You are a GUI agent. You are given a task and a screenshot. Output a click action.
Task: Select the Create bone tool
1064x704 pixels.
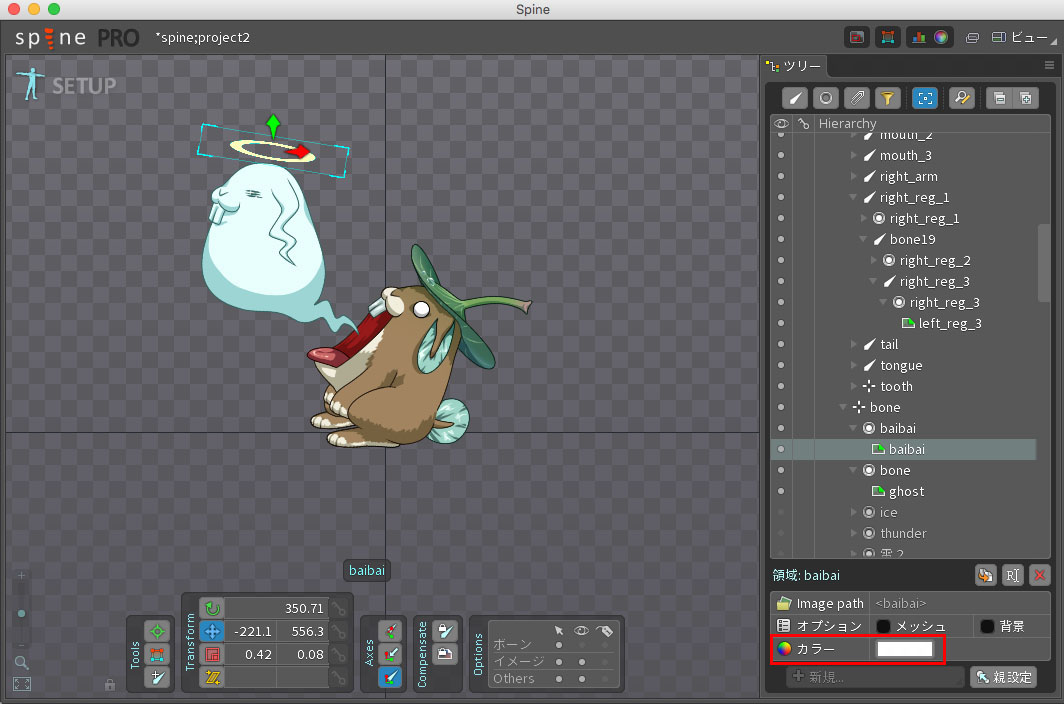157,678
